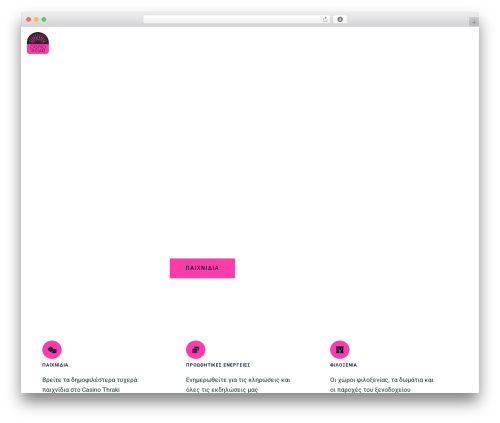Click the dice icon above ΠΑΙΧΝΙΔΙΑ
The image size is (500, 423).
pyautogui.click(x=52, y=350)
